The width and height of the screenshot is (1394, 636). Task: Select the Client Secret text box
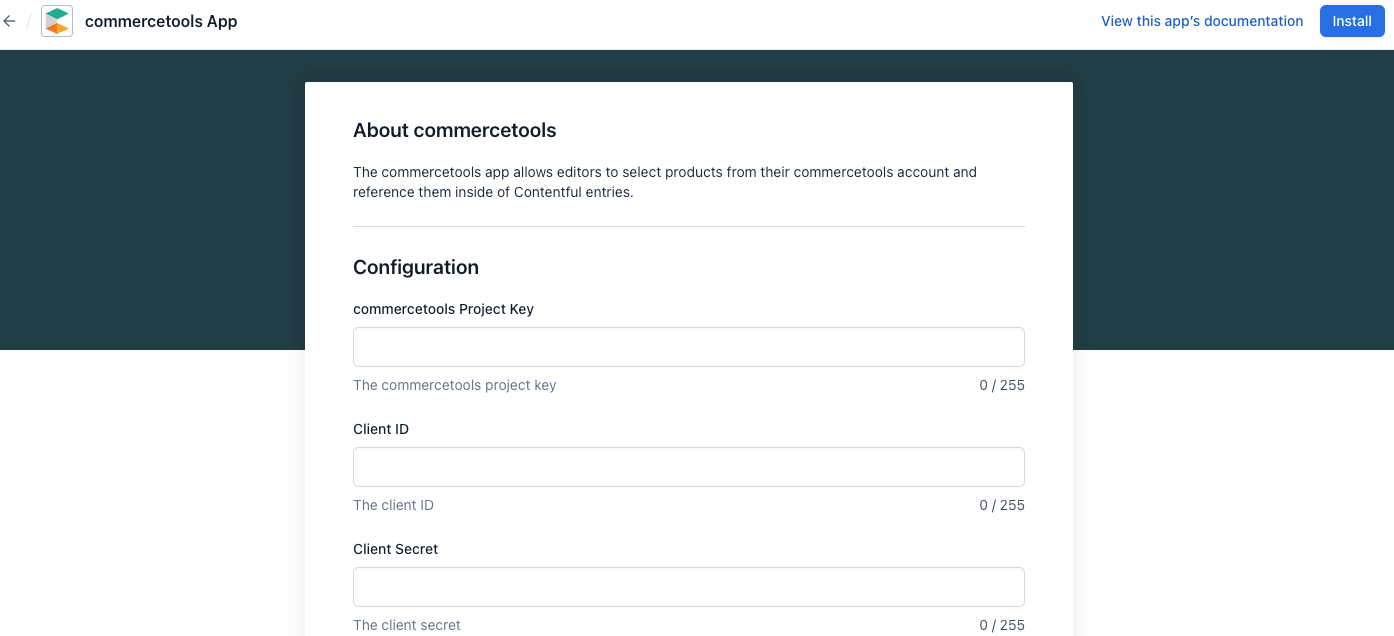[x=688, y=587]
